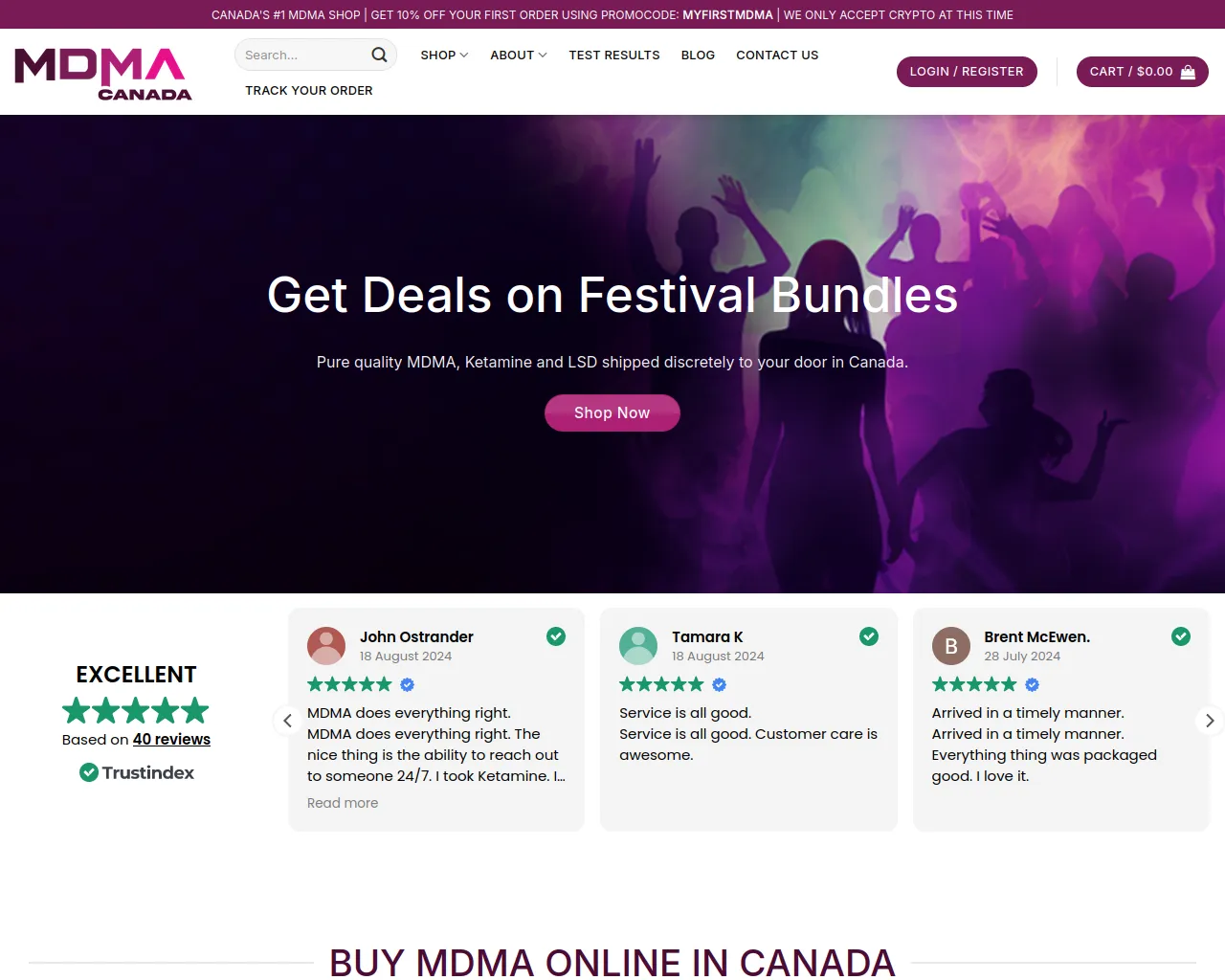Screen dimensions: 1225x980
Task: Click the search magnifier icon
Action: (379, 55)
